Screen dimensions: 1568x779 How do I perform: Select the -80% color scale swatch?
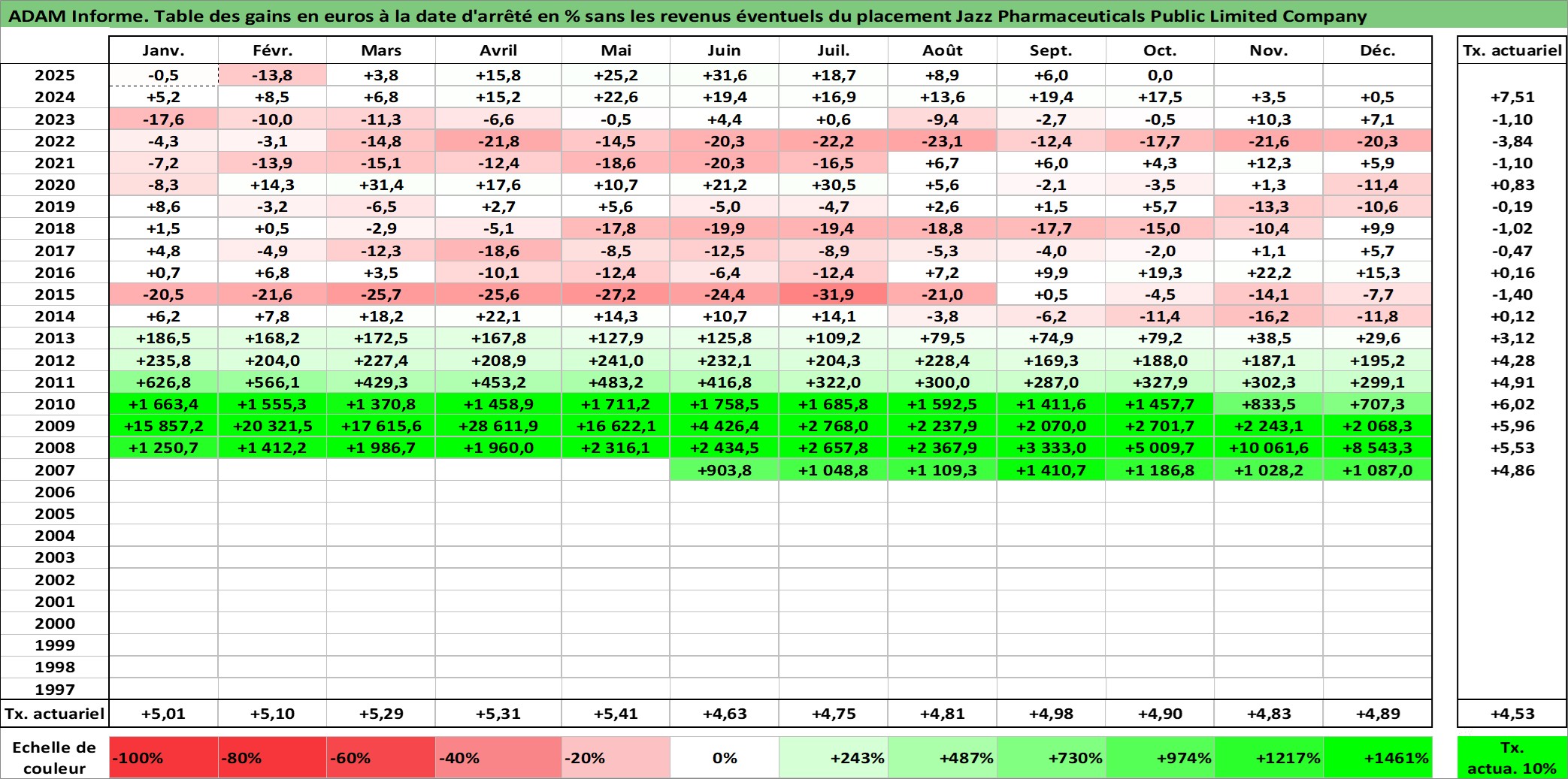272,757
